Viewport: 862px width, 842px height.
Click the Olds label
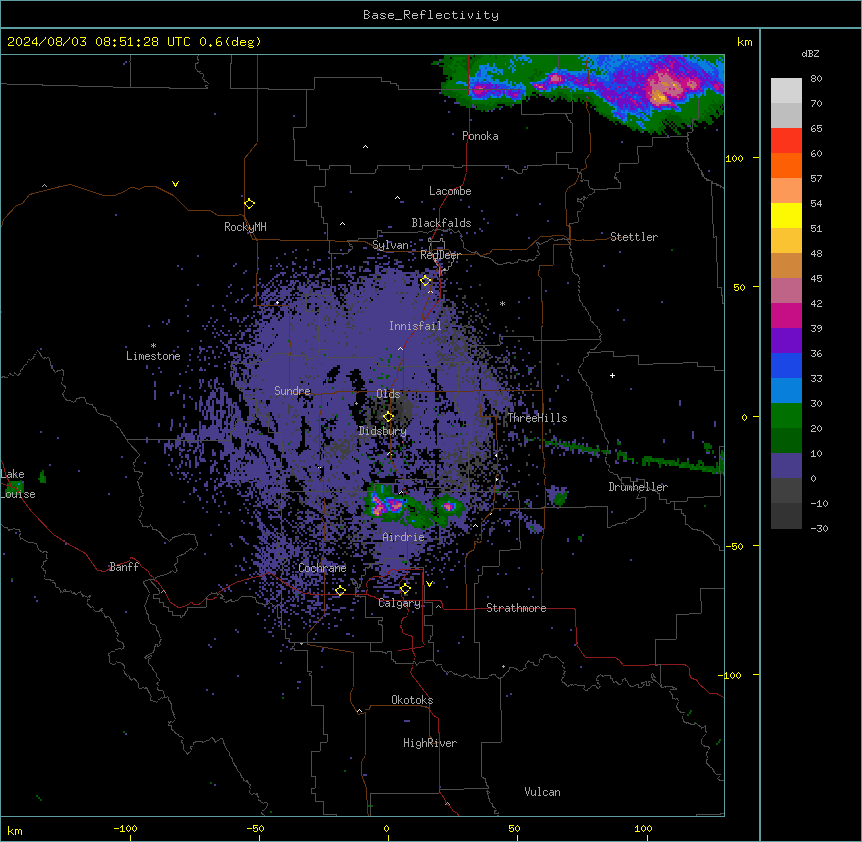click(x=388, y=394)
